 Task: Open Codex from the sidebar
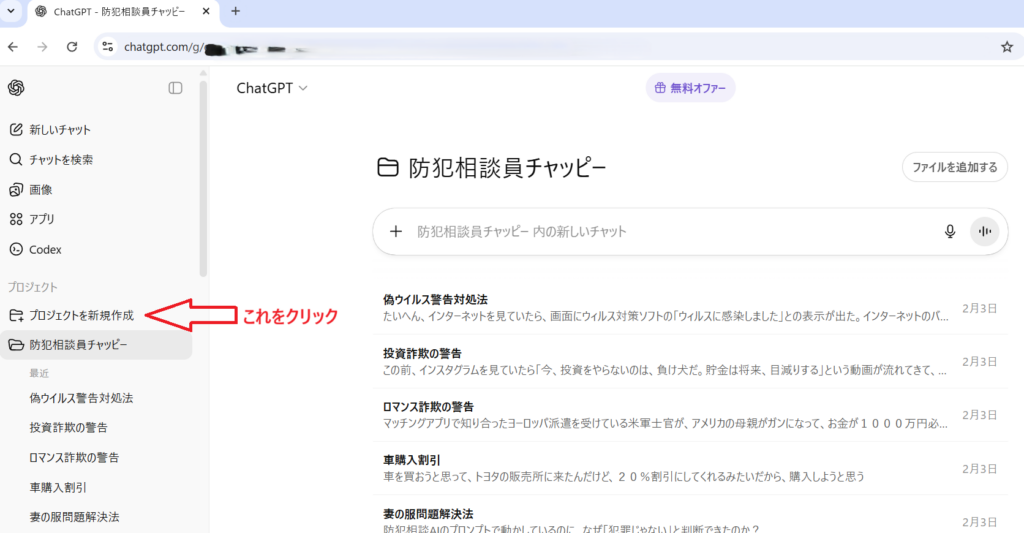[x=45, y=249]
